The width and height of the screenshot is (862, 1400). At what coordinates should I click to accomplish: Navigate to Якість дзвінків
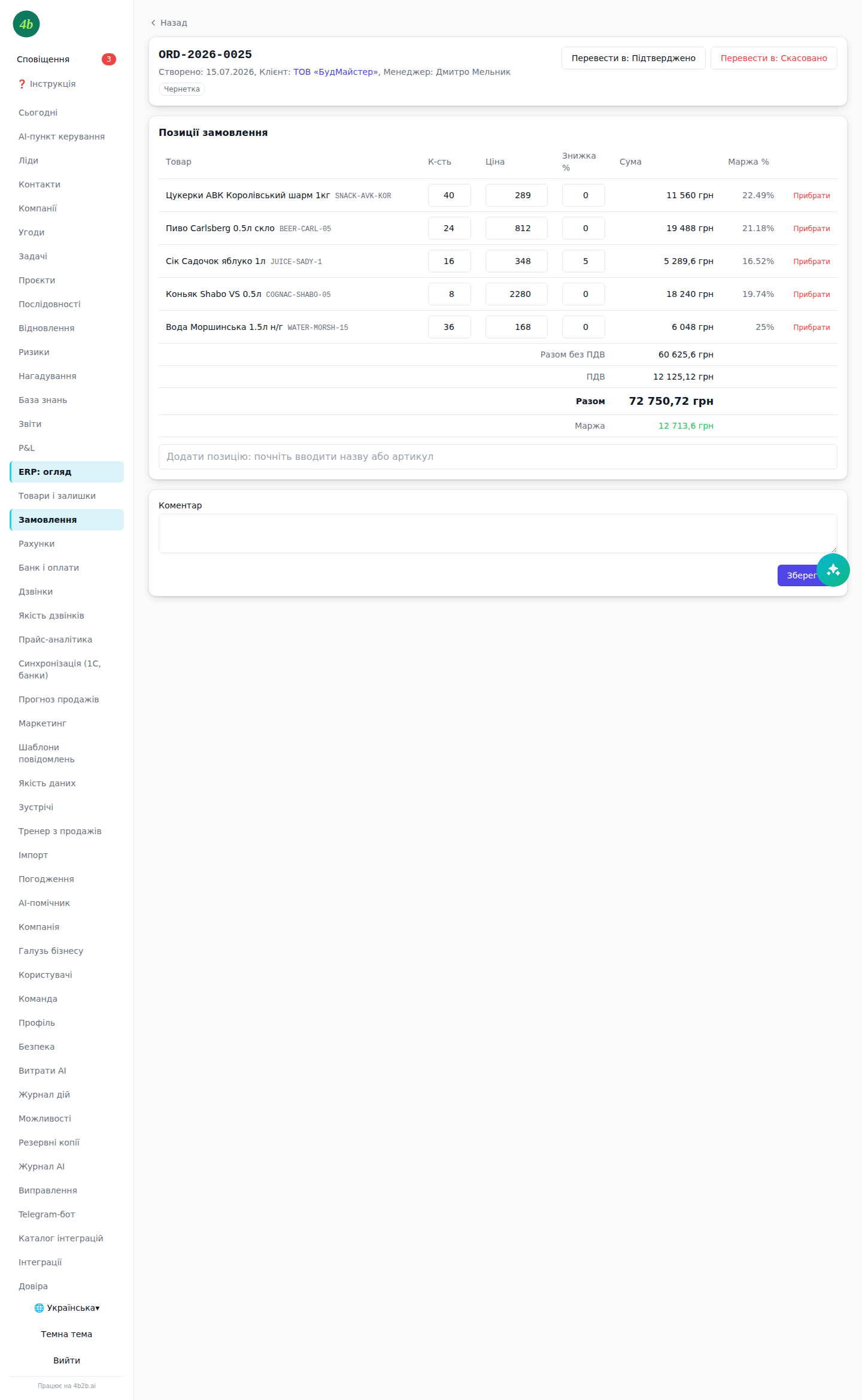(x=66, y=616)
